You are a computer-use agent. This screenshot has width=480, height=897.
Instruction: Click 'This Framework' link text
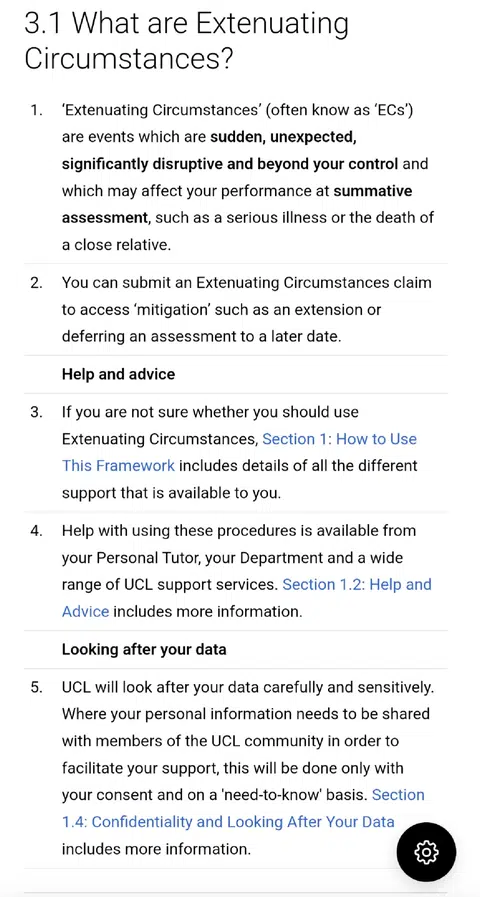pos(118,465)
